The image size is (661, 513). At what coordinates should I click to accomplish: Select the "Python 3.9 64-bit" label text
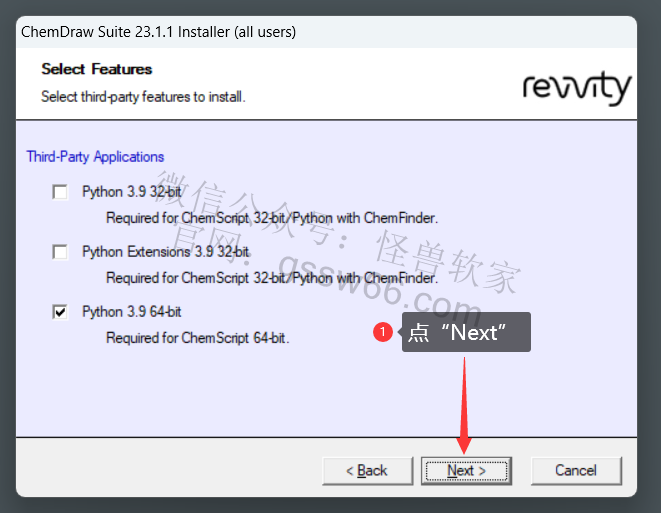click(x=132, y=312)
